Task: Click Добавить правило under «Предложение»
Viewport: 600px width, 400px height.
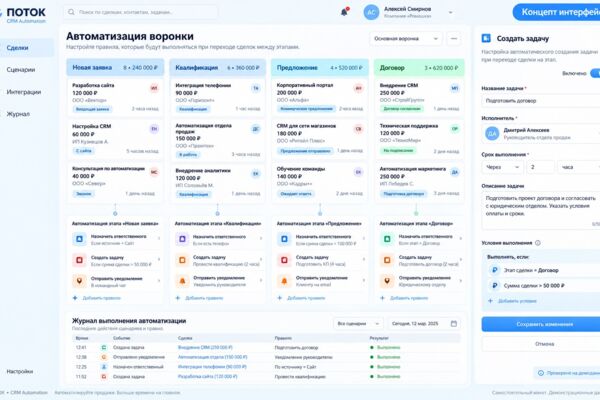Action: [x=302, y=298]
